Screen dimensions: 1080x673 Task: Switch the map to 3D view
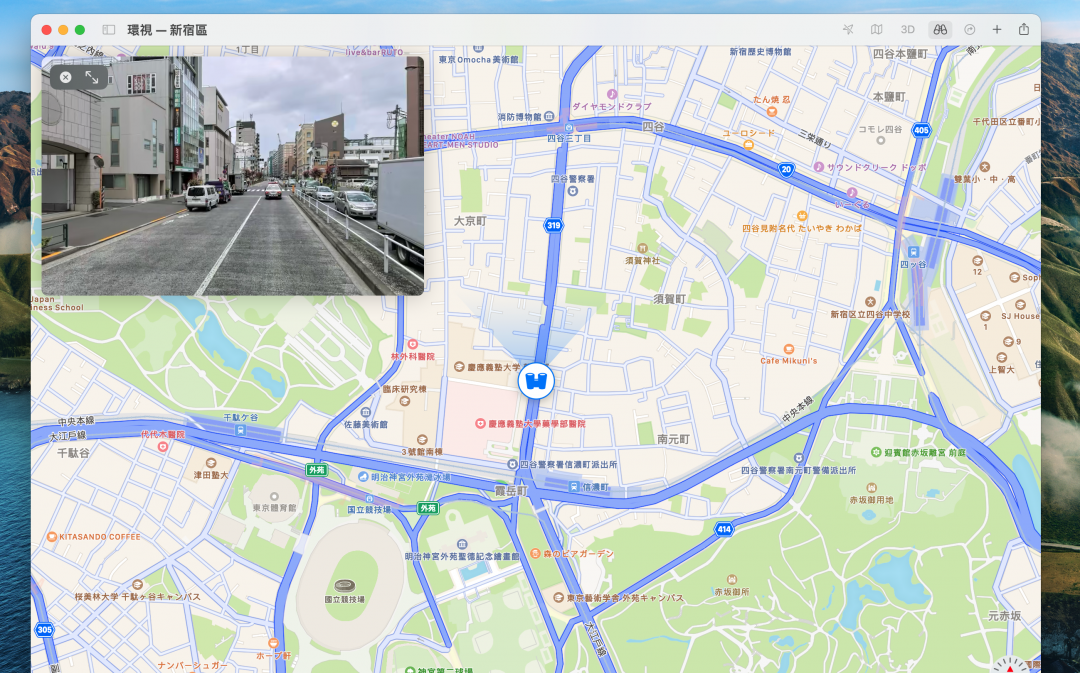[908, 30]
